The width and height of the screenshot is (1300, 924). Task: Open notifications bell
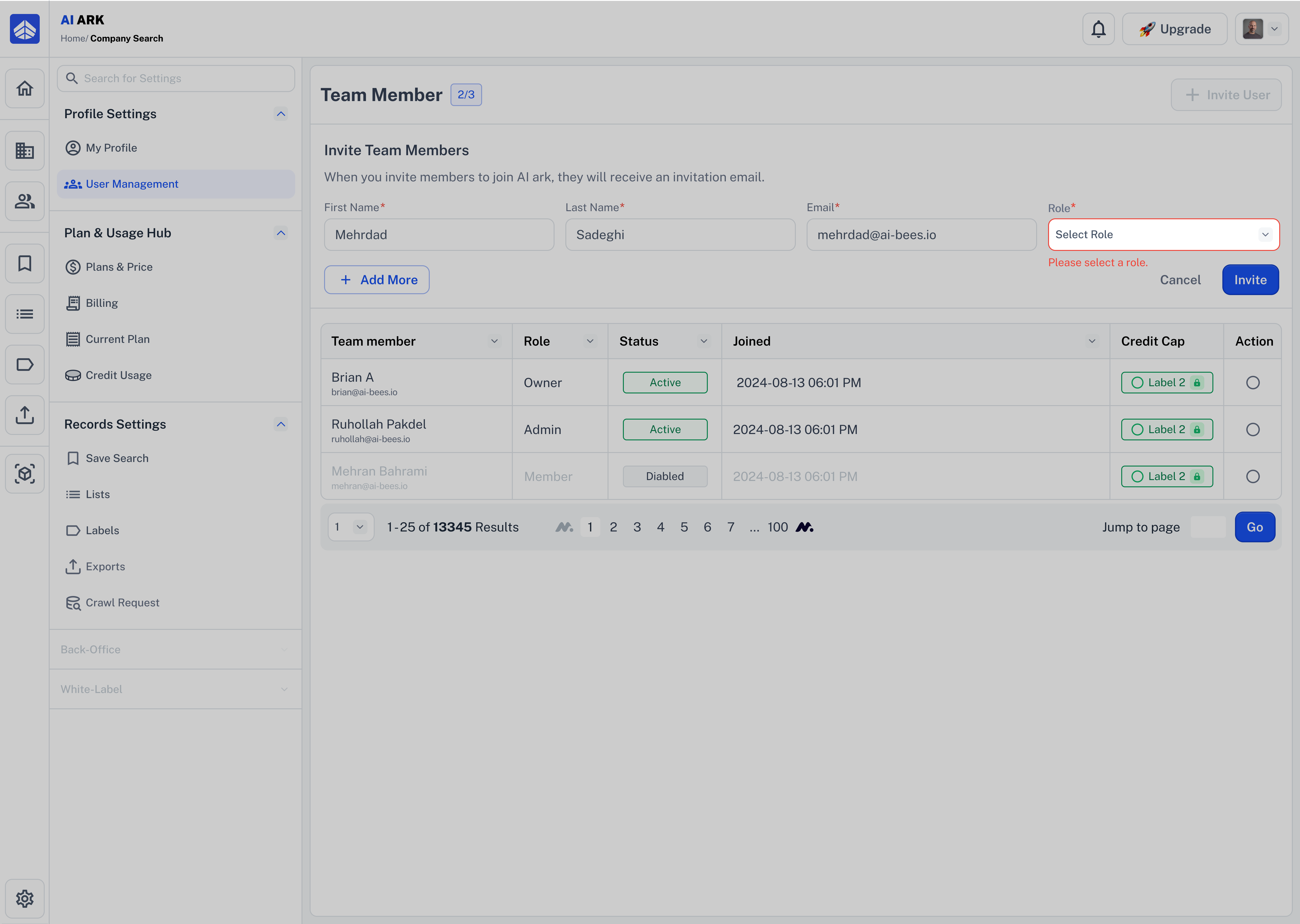[1098, 29]
